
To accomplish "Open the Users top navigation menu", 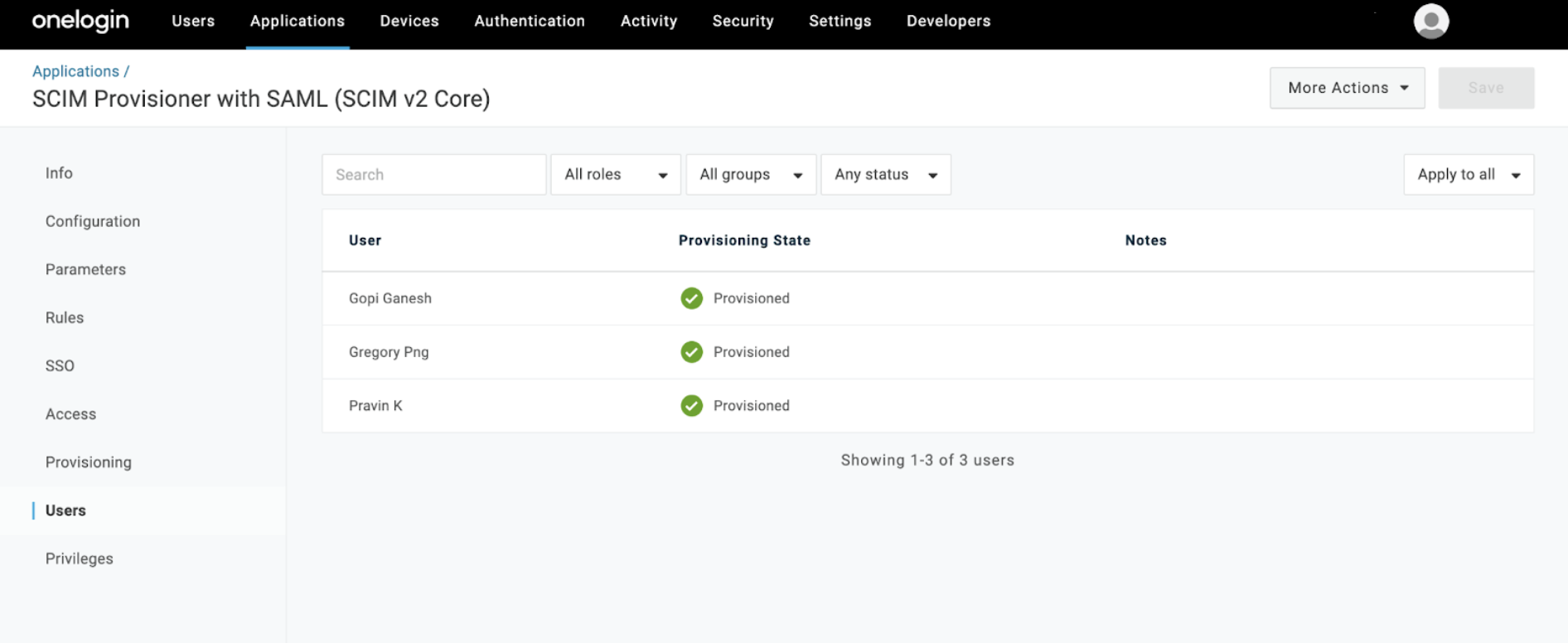I will pos(193,22).
